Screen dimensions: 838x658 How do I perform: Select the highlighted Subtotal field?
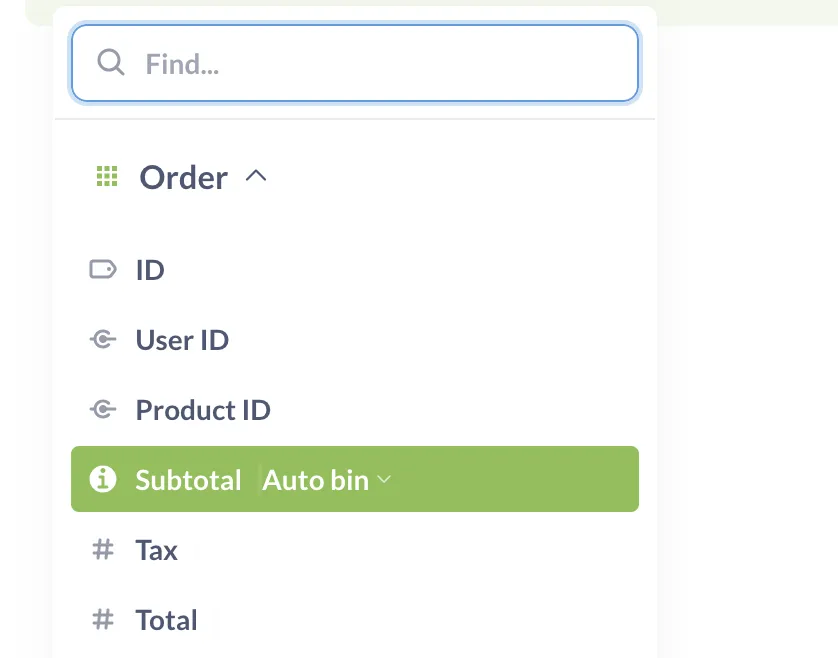tap(188, 479)
